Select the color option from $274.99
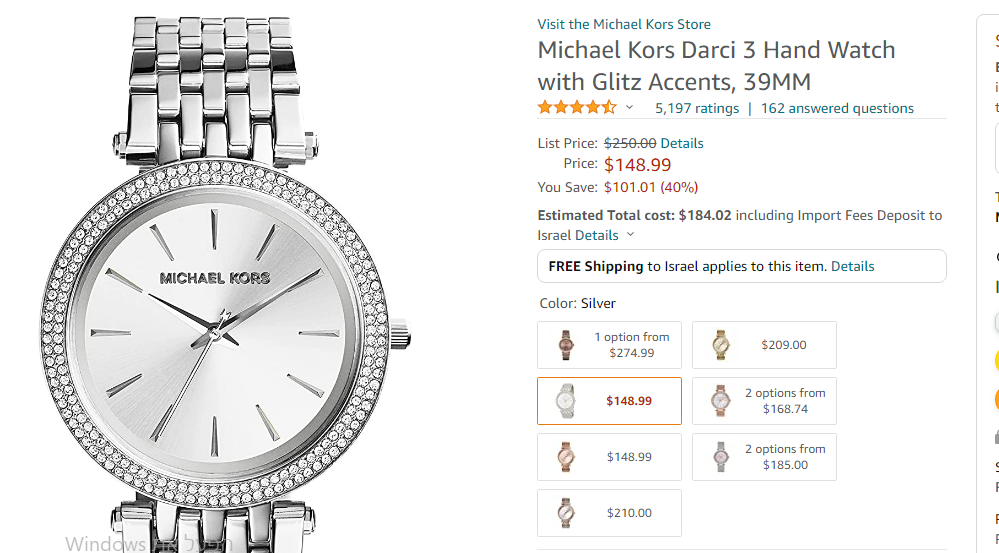Viewport: 999px width, 553px height. (609, 345)
